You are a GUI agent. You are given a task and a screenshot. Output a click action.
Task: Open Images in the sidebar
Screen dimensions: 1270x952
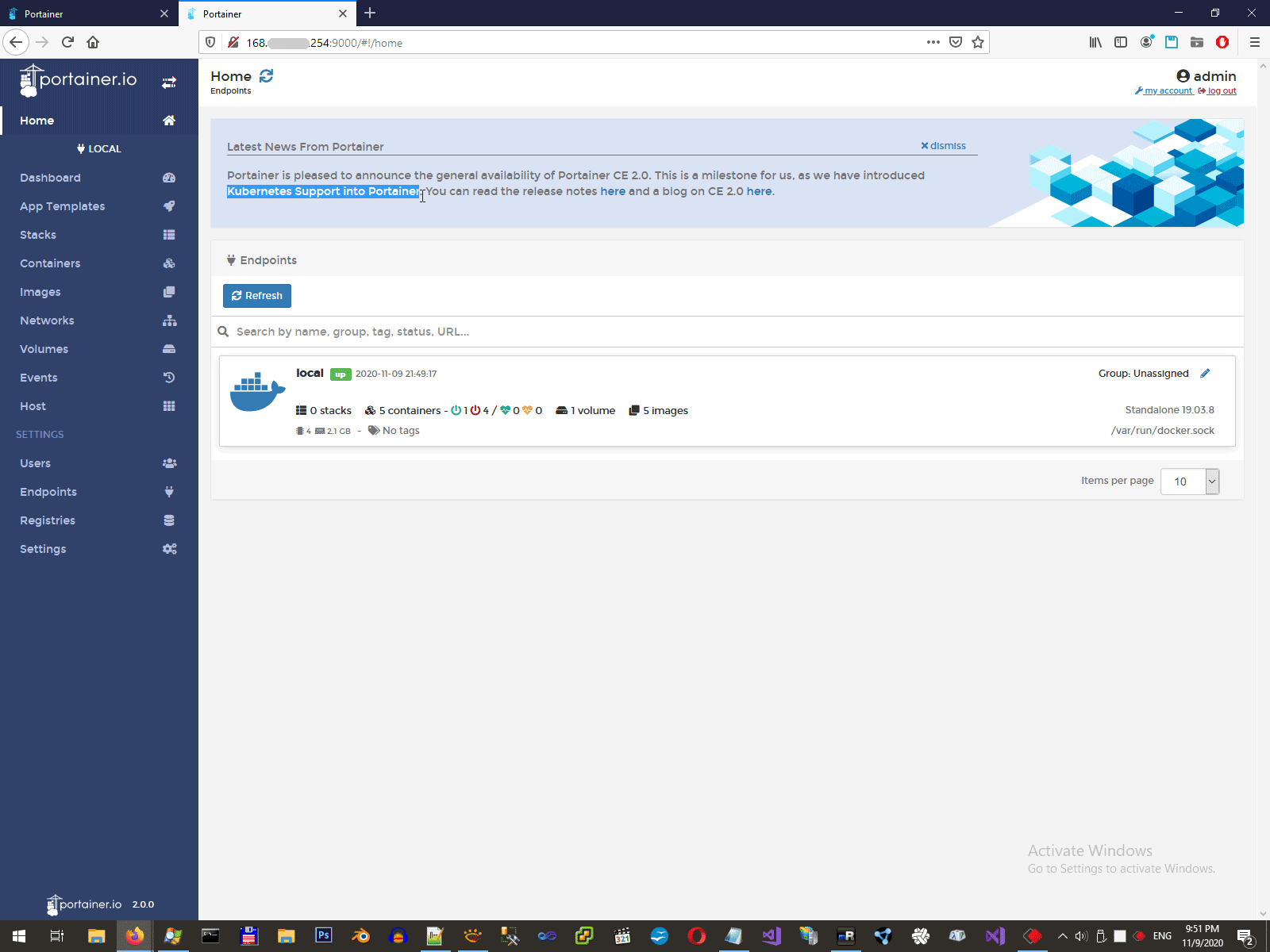coord(99,292)
